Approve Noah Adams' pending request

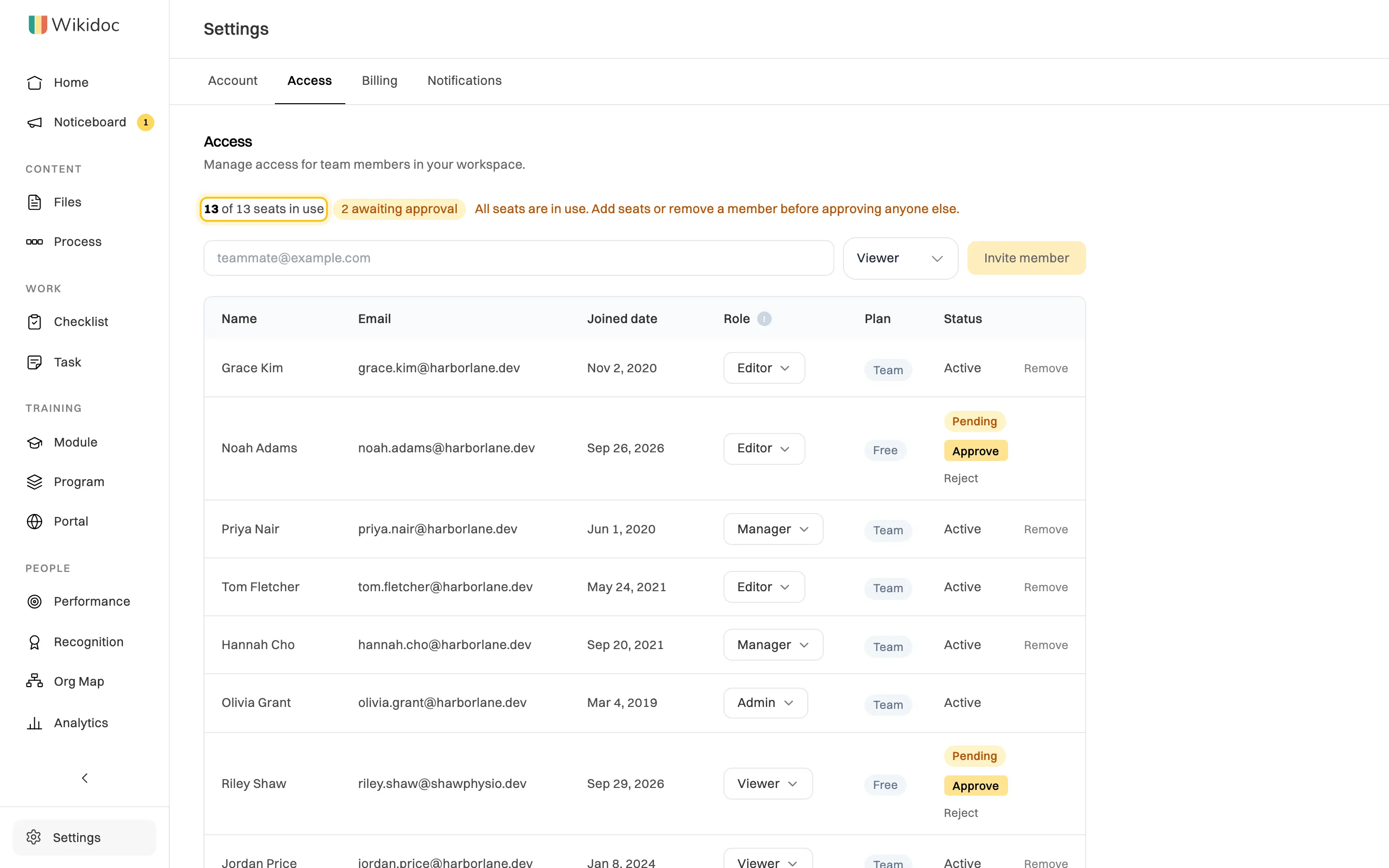[975, 451]
